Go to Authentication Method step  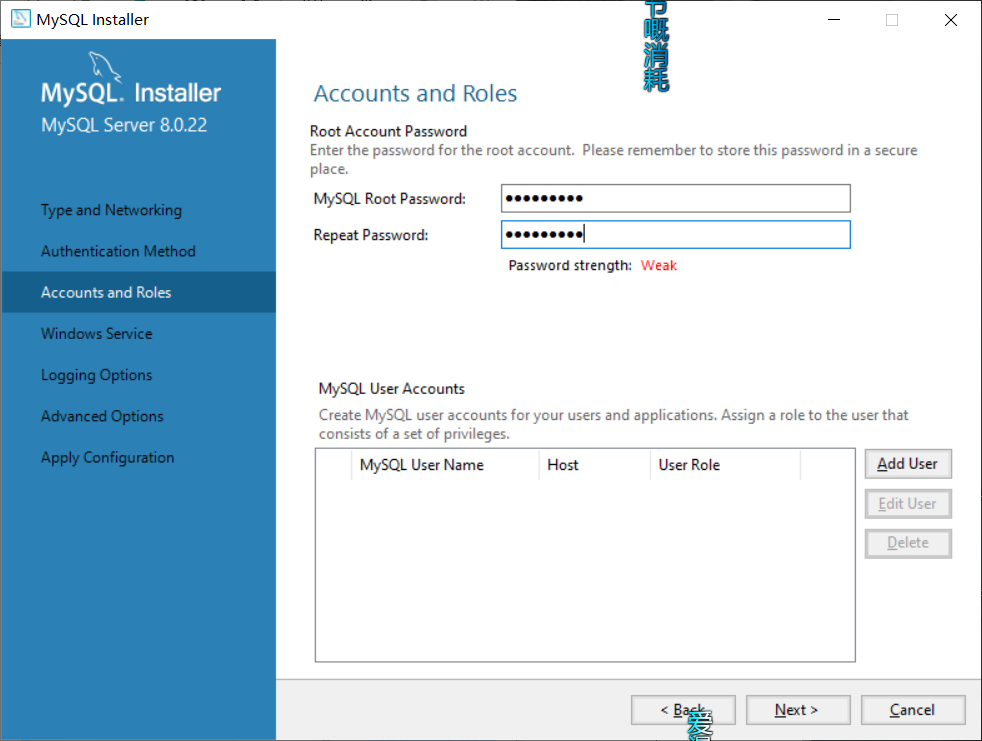pos(118,251)
